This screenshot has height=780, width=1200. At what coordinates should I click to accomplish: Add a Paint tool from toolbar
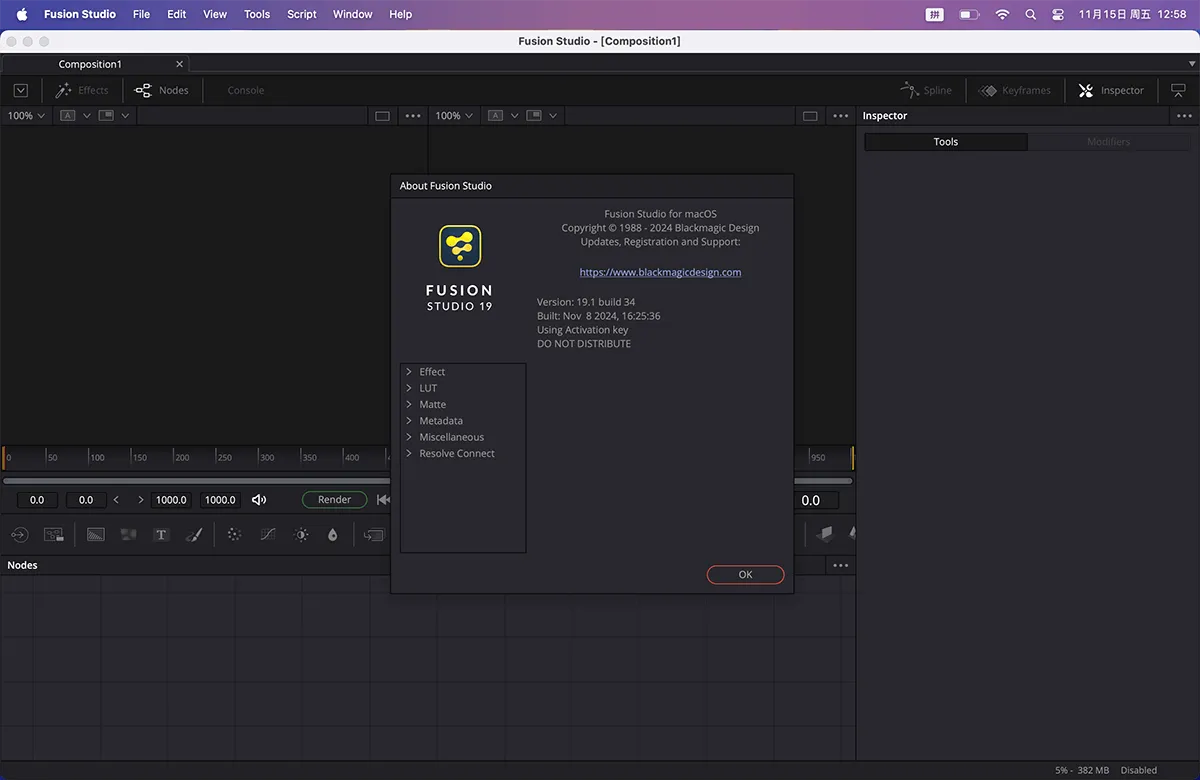tap(194, 535)
